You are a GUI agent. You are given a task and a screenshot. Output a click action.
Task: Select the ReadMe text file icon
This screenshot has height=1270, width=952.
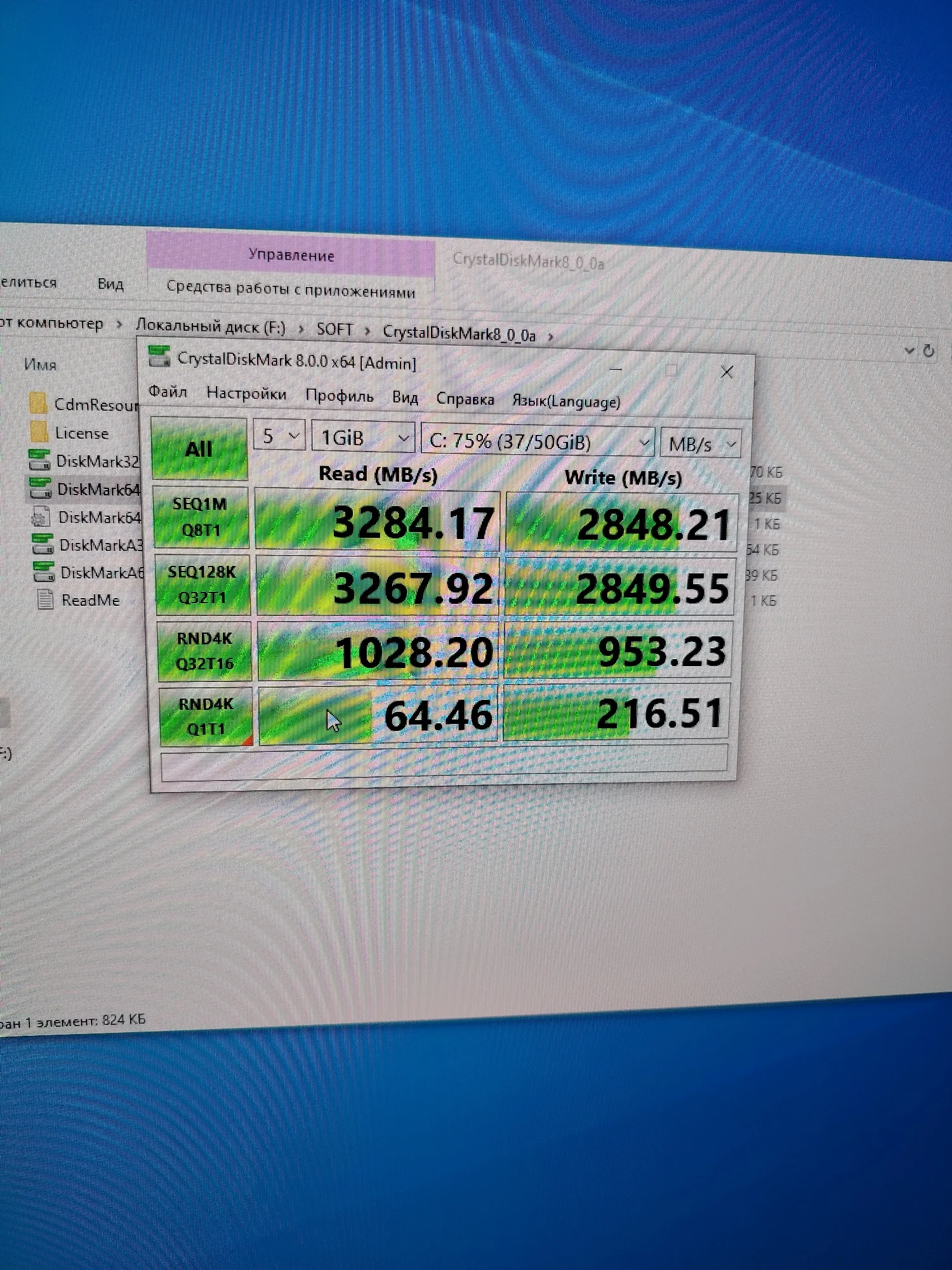coord(45,599)
